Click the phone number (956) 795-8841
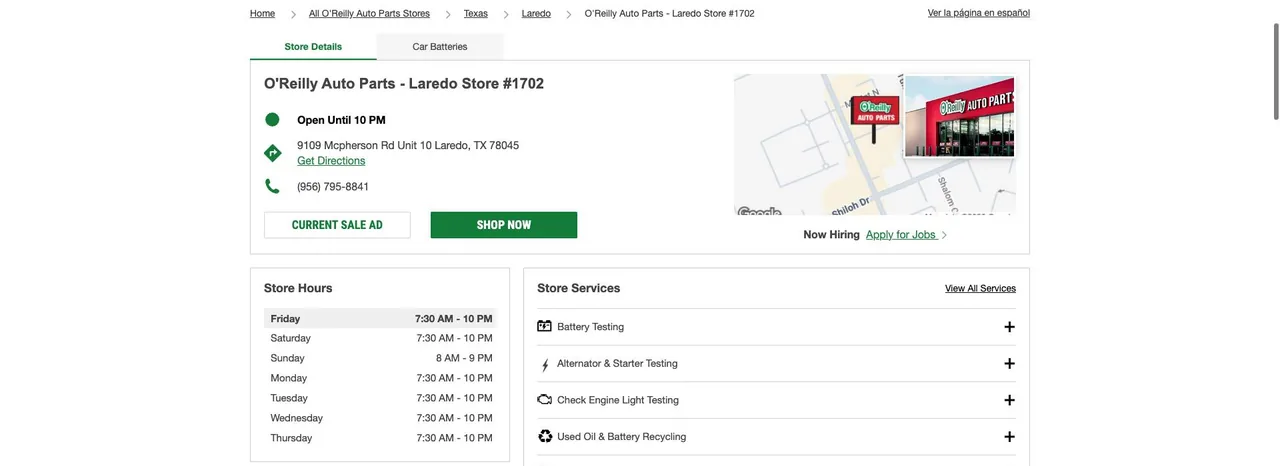Screen dimensions: 1280x466 coord(333,187)
